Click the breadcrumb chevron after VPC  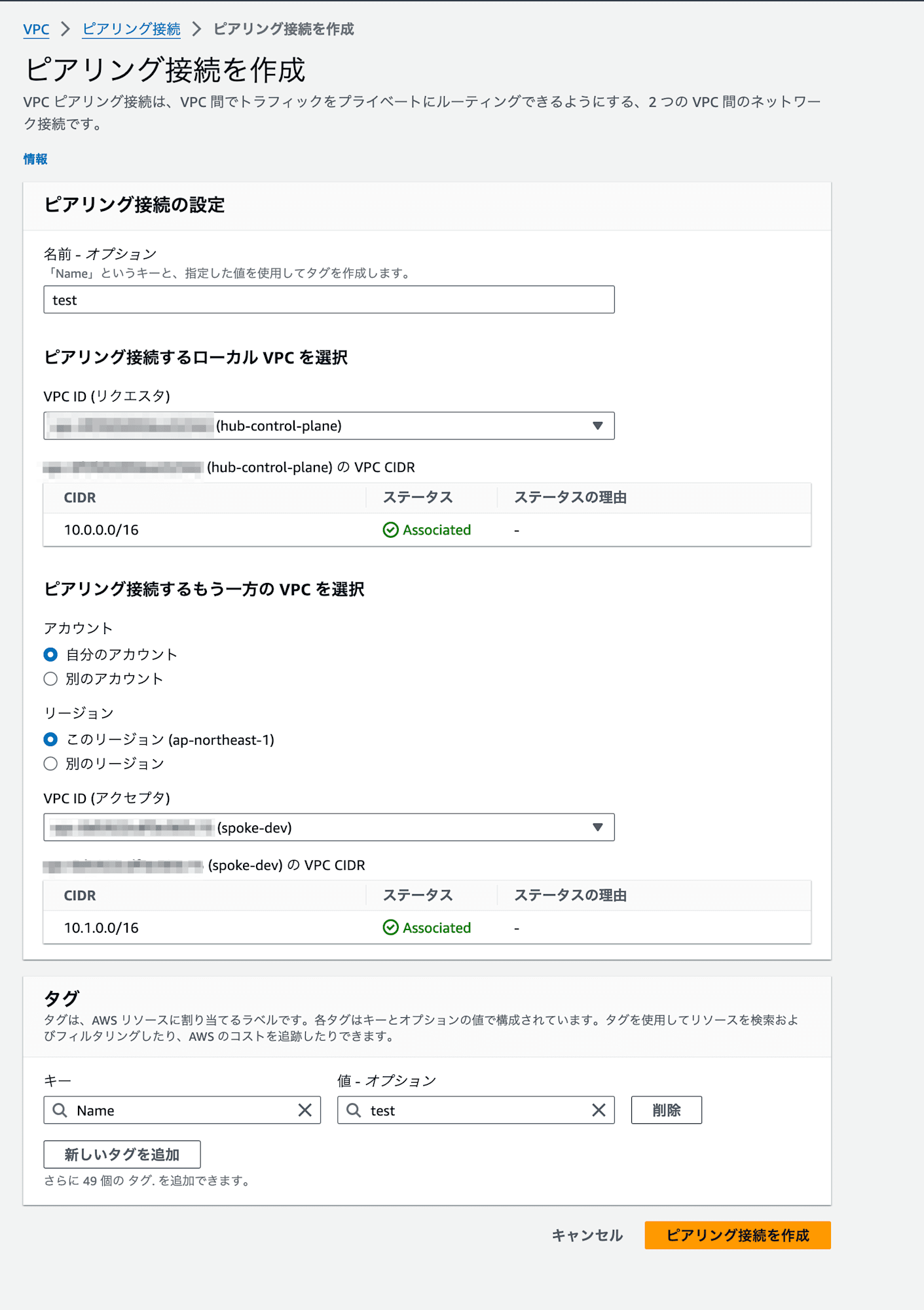(x=65, y=29)
